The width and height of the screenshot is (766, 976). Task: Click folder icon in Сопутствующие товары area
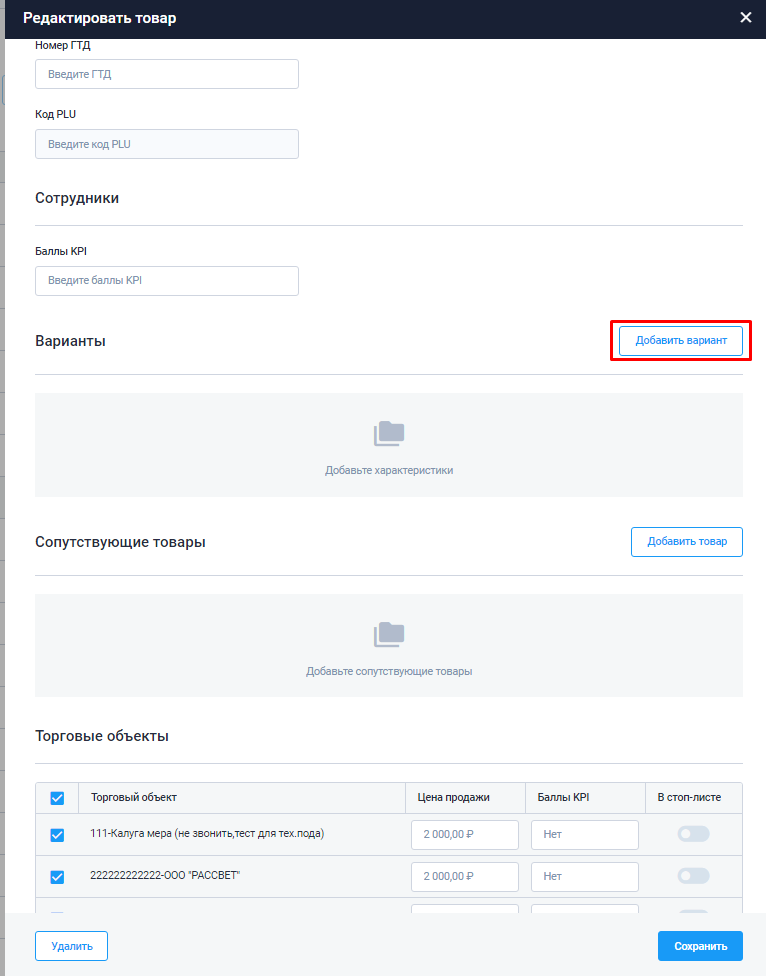pyautogui.click(x=389, y=634)
